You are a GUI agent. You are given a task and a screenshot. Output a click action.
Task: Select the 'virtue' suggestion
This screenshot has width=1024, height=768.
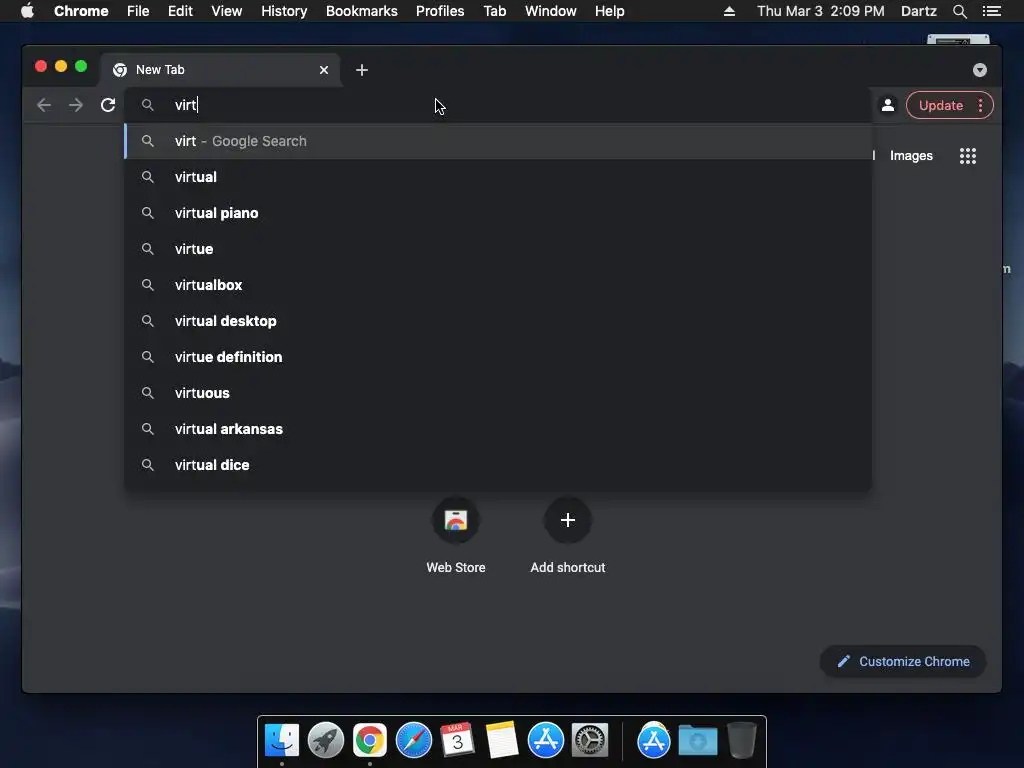point(498,249)
